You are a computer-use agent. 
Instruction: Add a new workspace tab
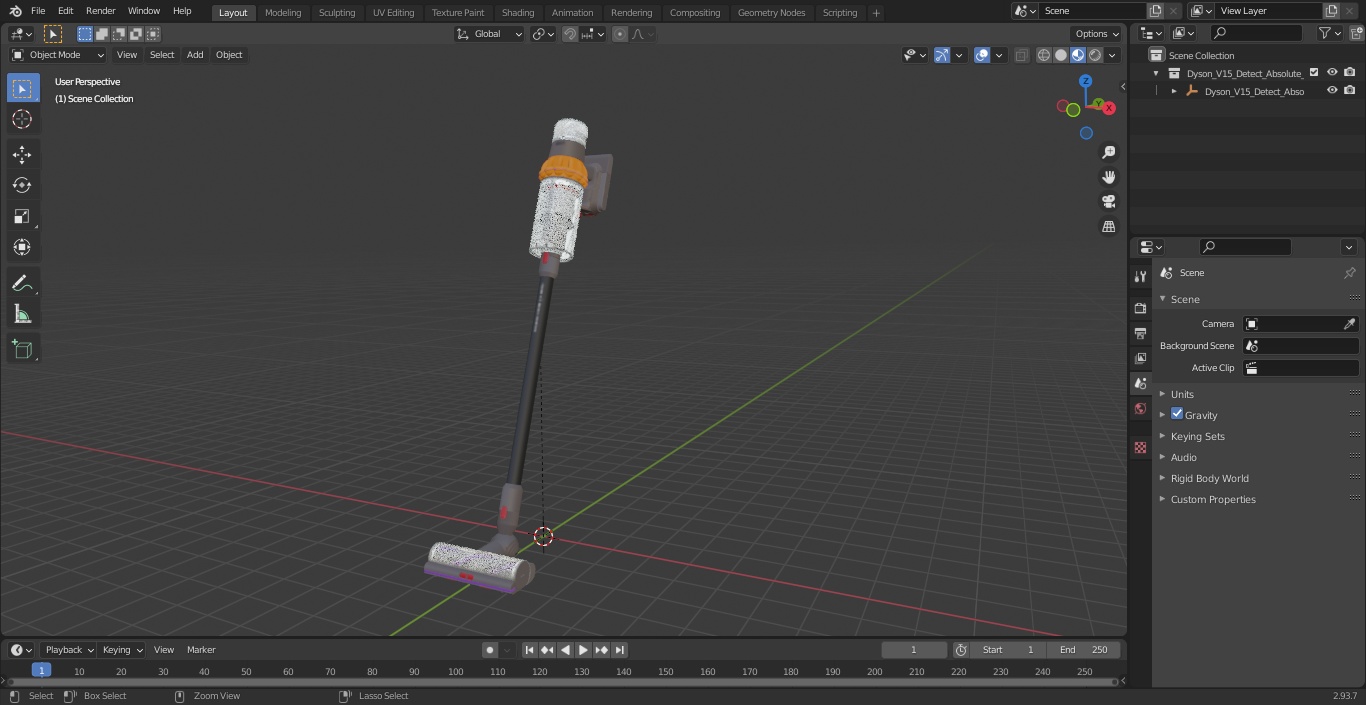pyautogui.click(x=876, y=13)
